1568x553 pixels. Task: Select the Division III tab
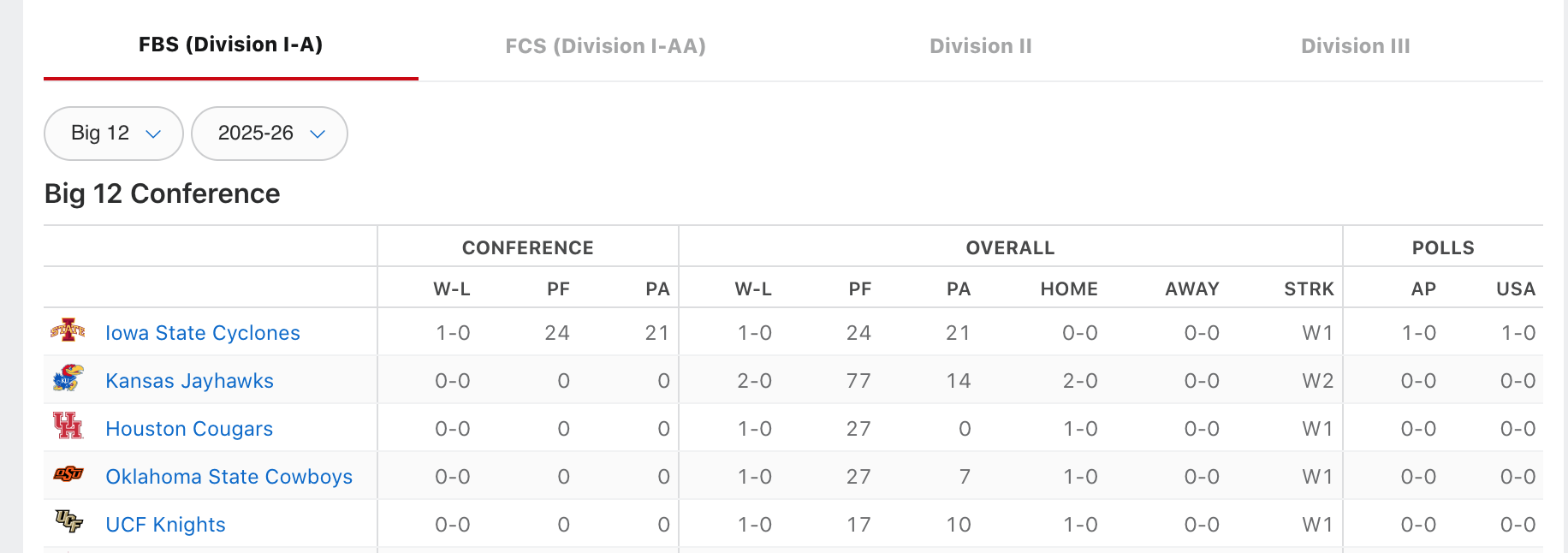click(x=1355, y=46)
